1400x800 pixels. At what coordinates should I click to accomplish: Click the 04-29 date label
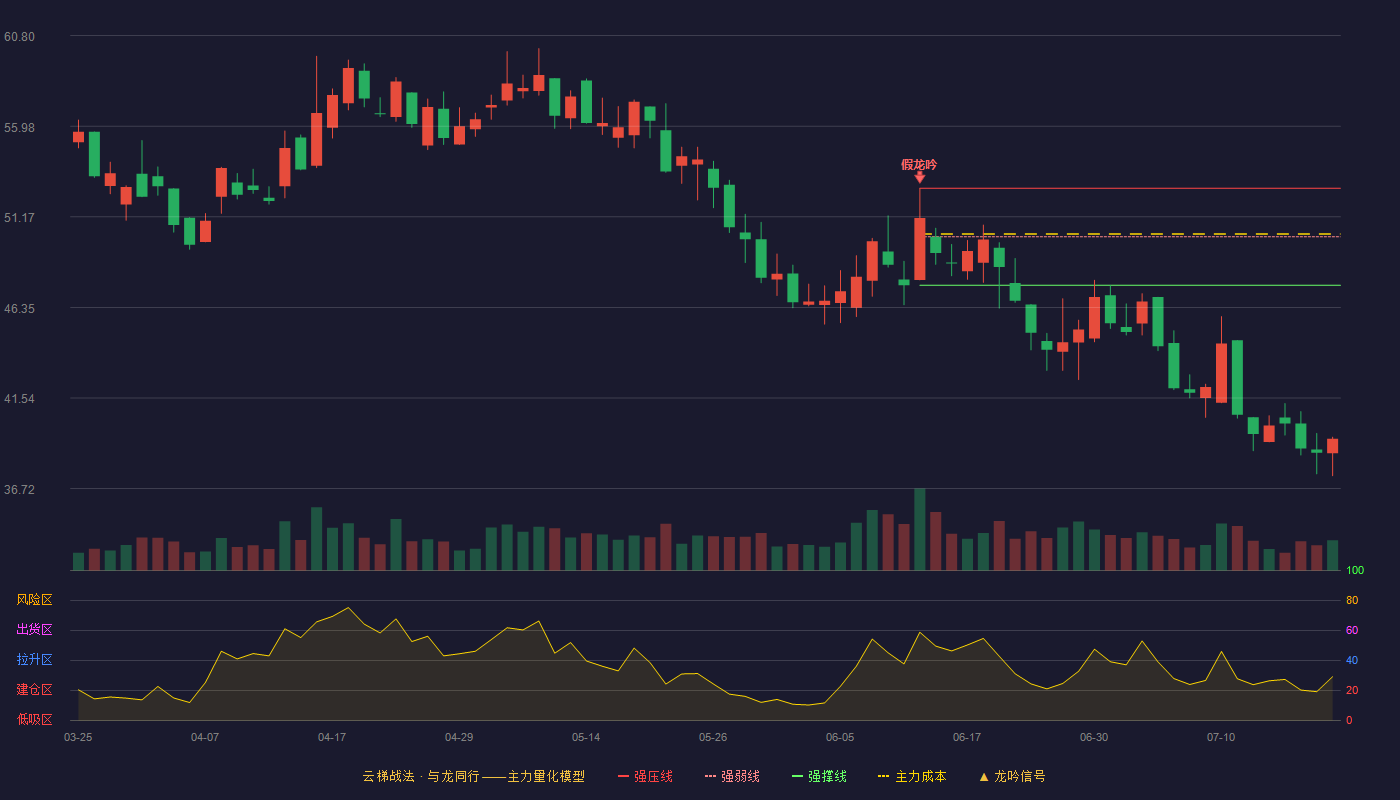[459, 737]
